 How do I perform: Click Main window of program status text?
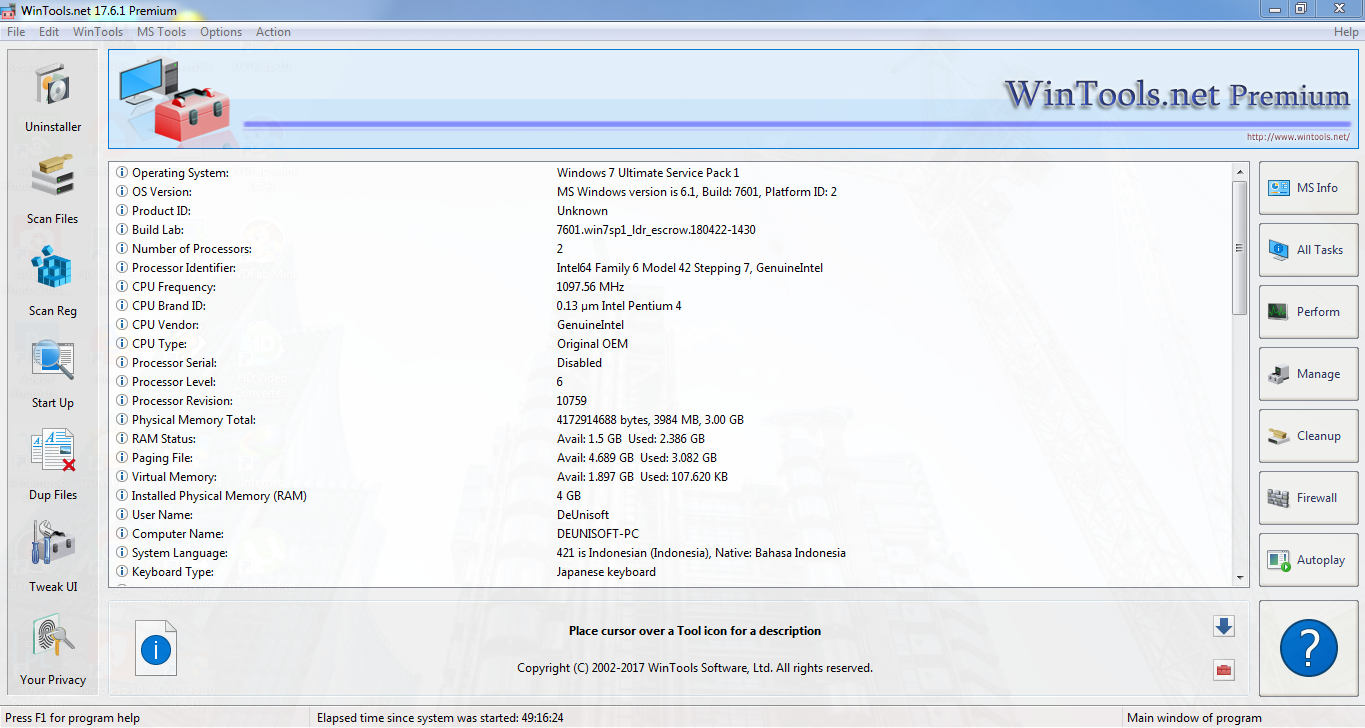click(1194, 718)
